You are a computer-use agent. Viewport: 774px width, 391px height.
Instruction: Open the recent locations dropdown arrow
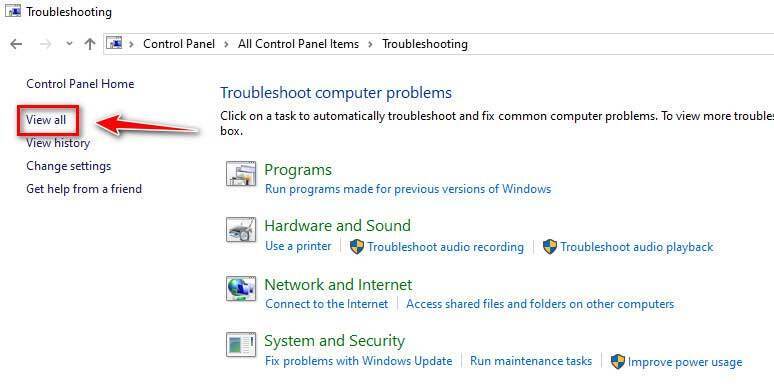pos(70,44)
